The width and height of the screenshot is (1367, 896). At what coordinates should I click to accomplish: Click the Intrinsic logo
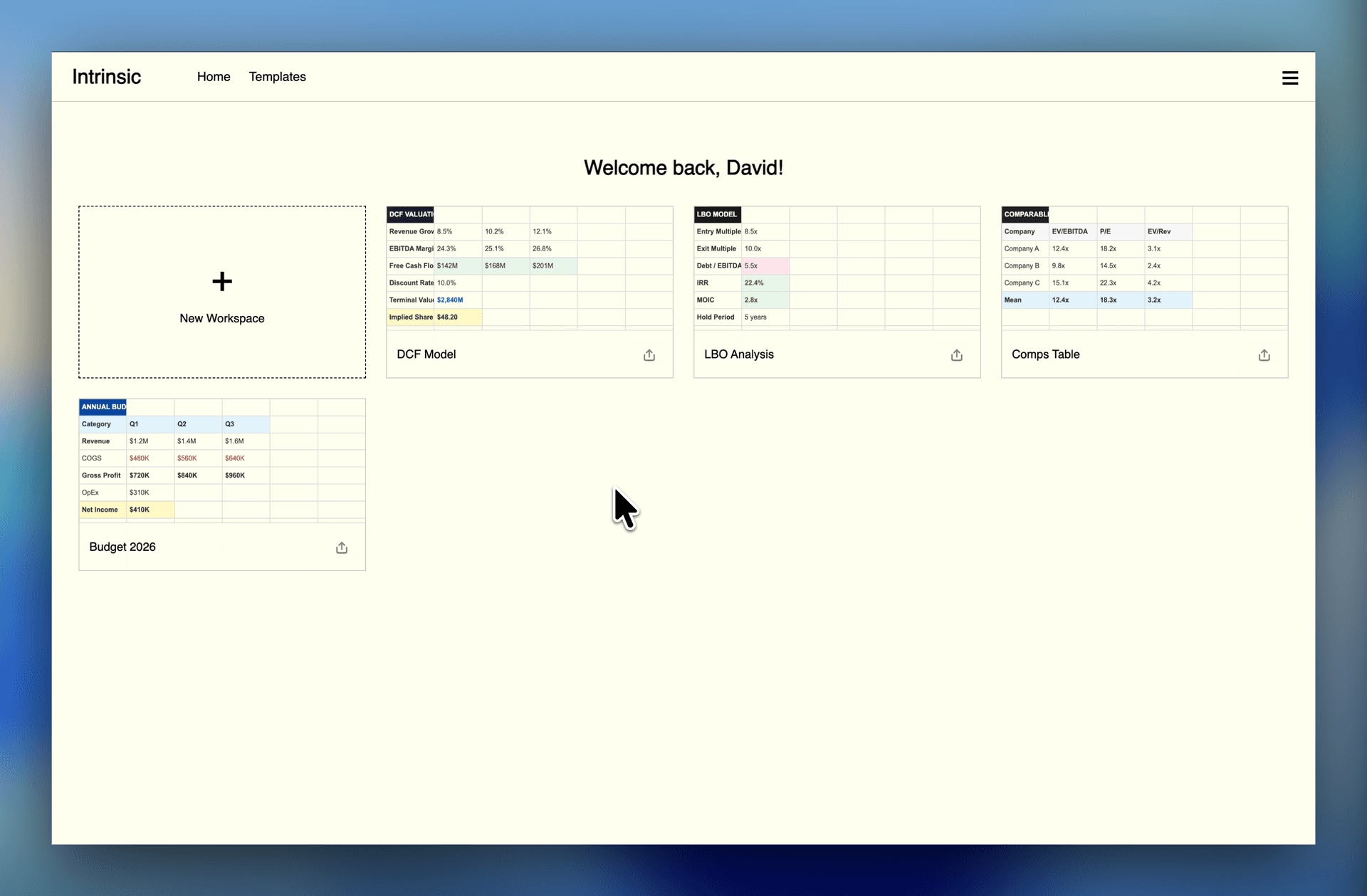click(106, 77)
